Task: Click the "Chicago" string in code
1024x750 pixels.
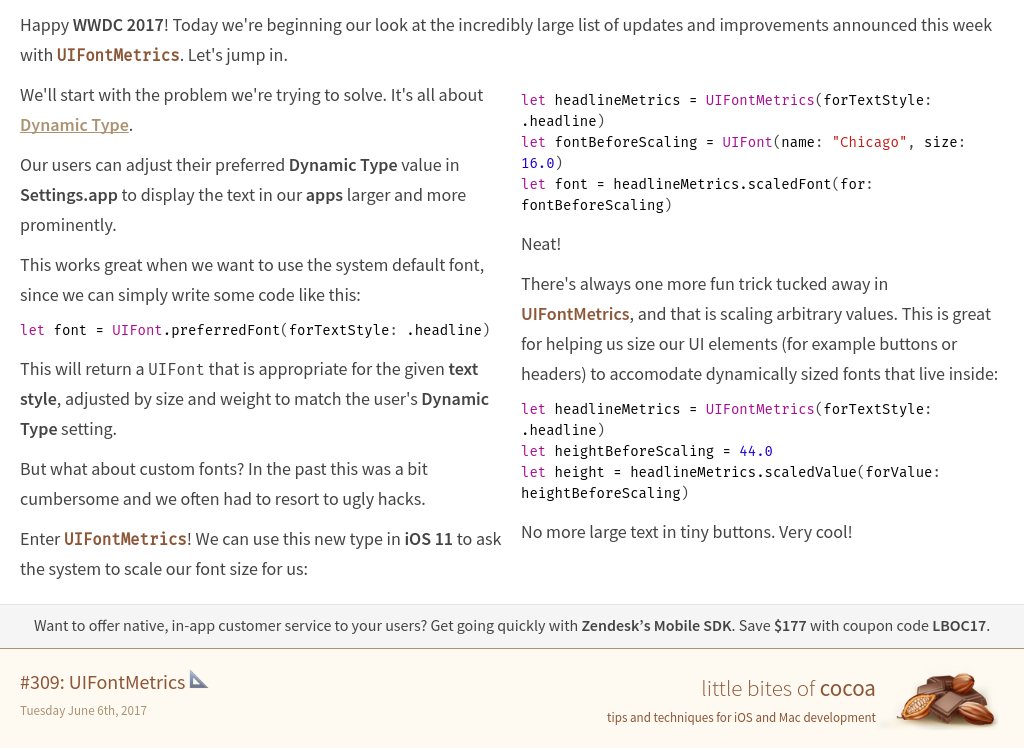Action: coord(869,142)
